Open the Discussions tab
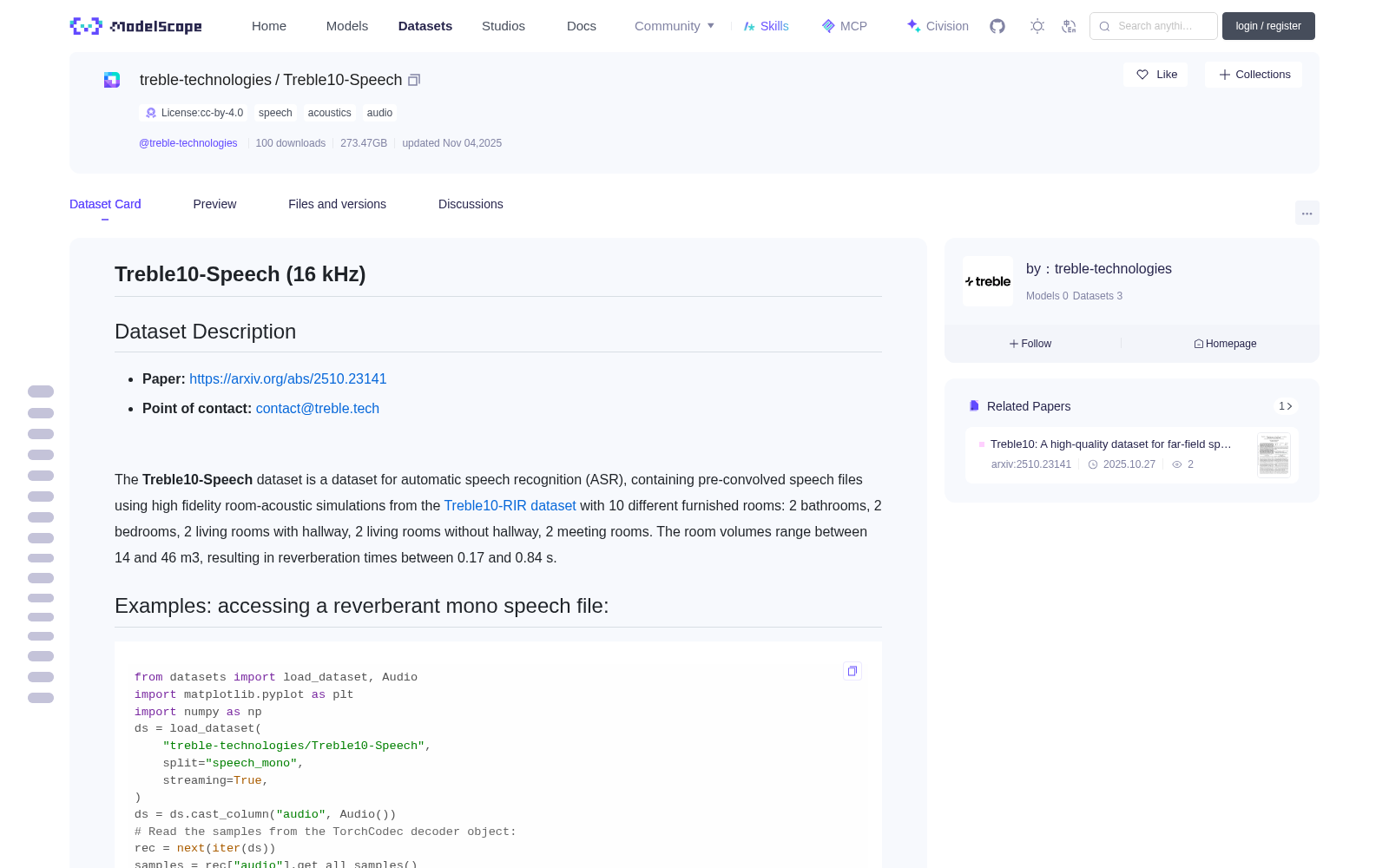Screen dimensions: 1389x868 pyautogui.click(x=471, y=204)
